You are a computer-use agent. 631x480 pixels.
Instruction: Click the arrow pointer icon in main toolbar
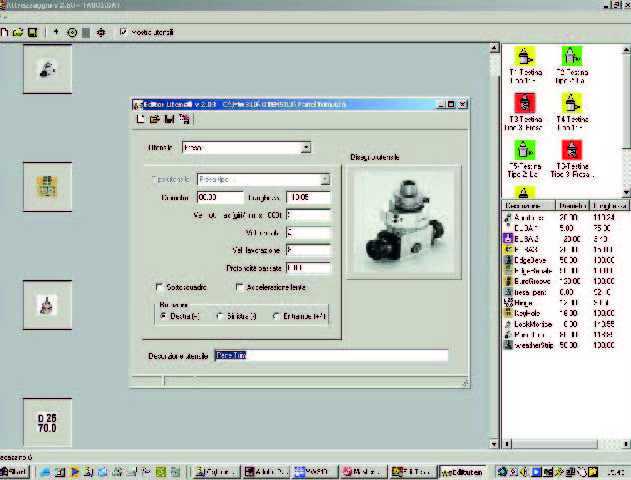tap(56, 32)
